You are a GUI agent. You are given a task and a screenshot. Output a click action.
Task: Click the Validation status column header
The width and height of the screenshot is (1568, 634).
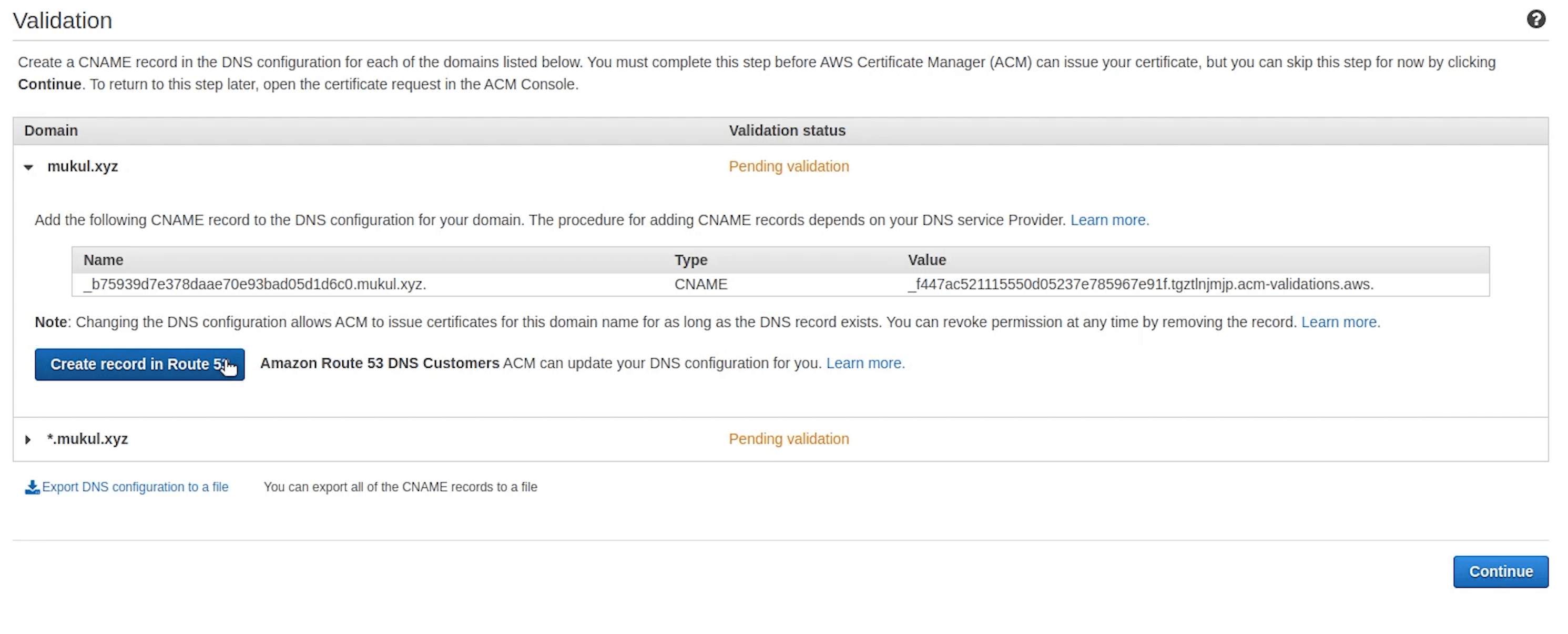[787, 130]
